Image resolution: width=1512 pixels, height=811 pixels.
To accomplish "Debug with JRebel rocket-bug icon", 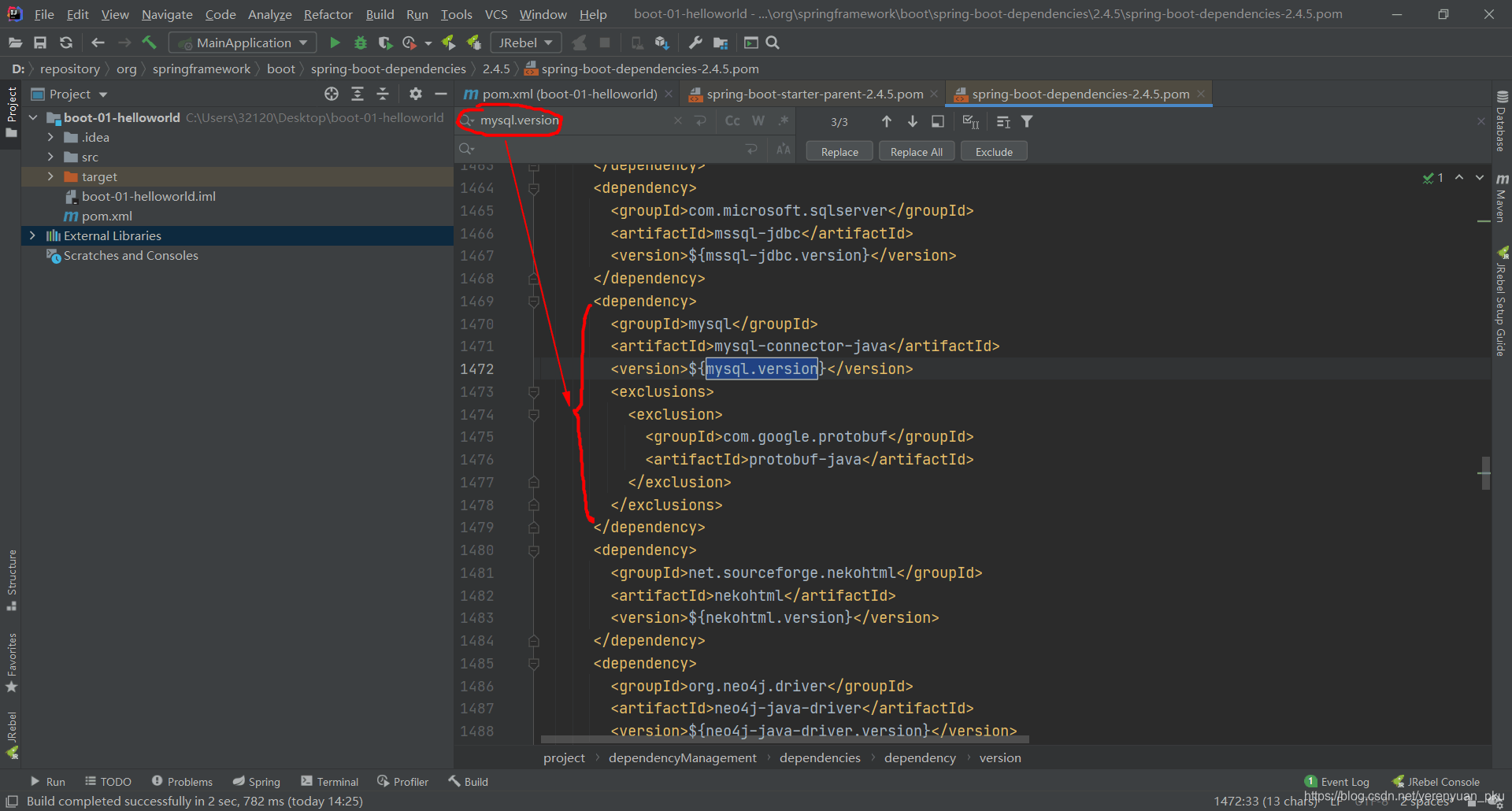I will pos(474,43).
